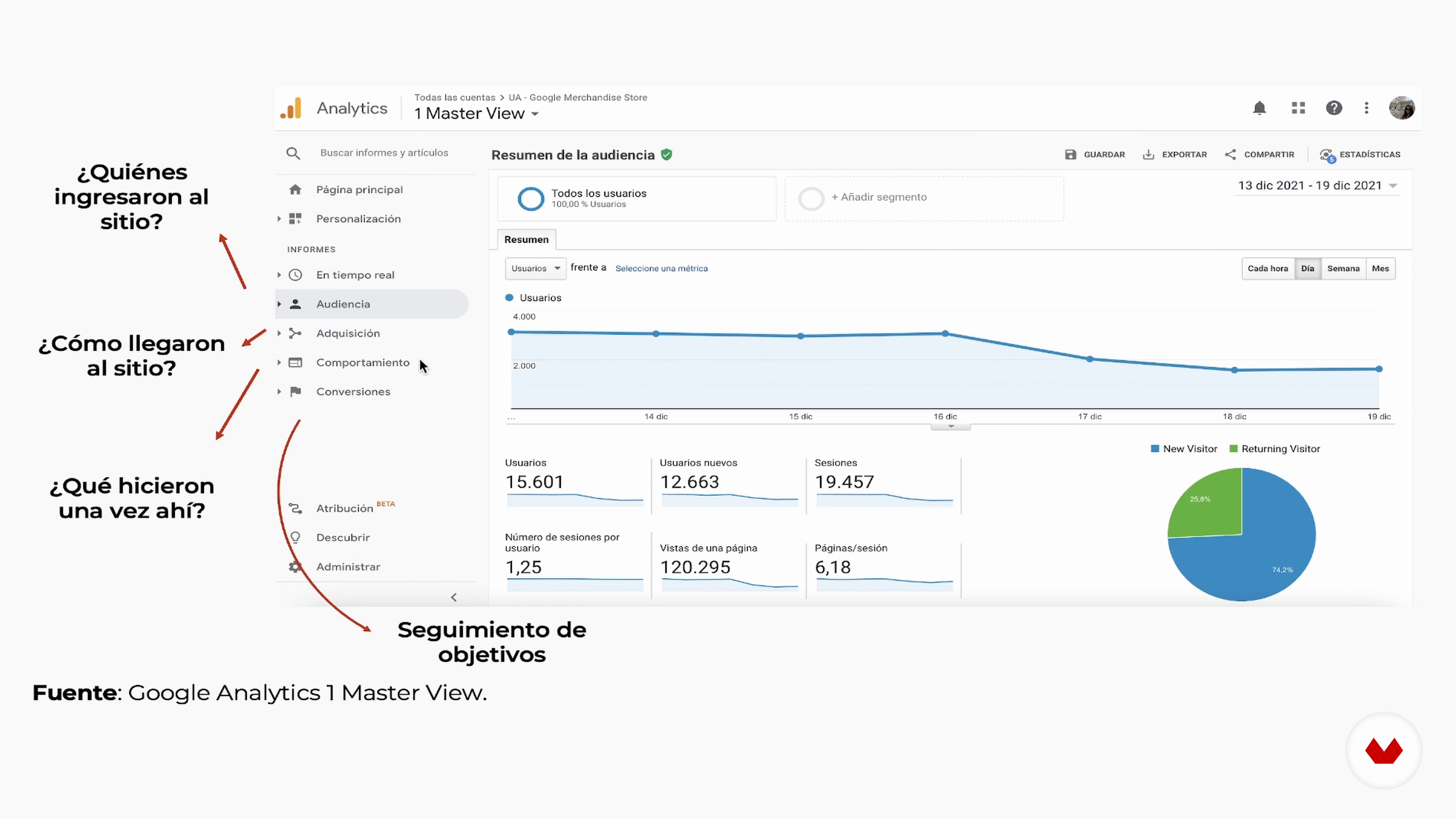Open the Usuarios metric dropdown
Viewport: 1456px width, 819px height.
tap(535, 268)
